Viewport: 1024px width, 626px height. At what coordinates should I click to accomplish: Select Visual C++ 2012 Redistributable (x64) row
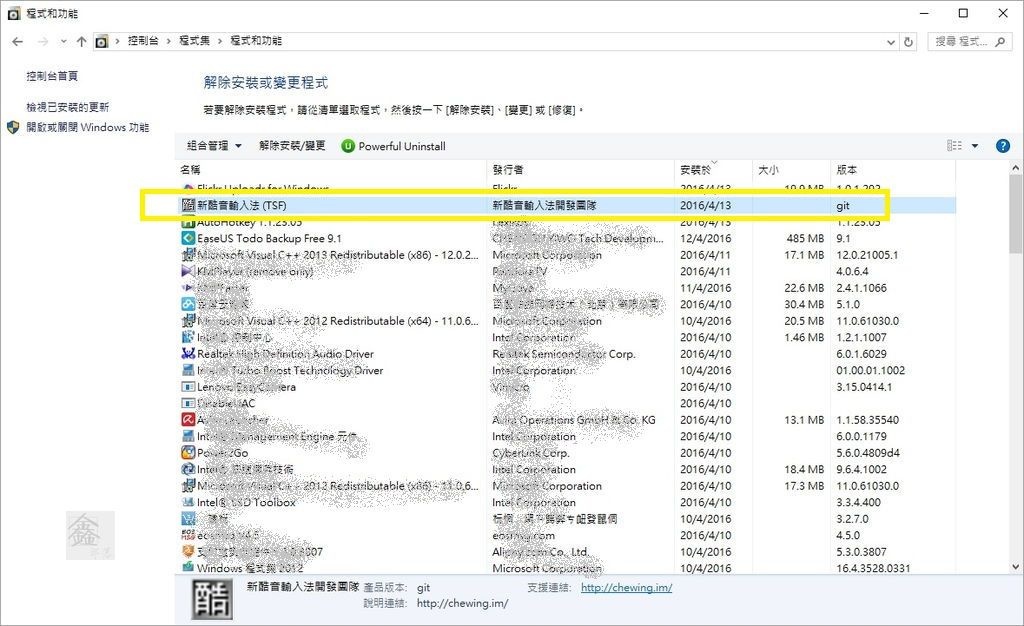pyautogui.click(x=566, y=321)
